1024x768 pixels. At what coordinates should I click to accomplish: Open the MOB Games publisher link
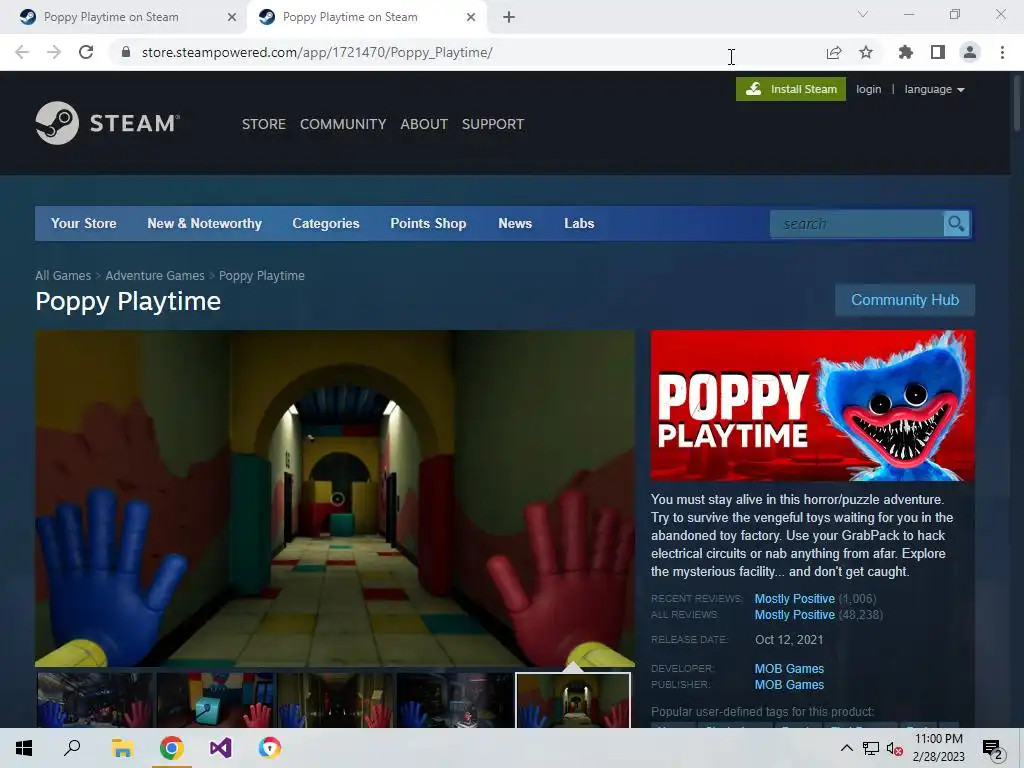coord(790,684)
